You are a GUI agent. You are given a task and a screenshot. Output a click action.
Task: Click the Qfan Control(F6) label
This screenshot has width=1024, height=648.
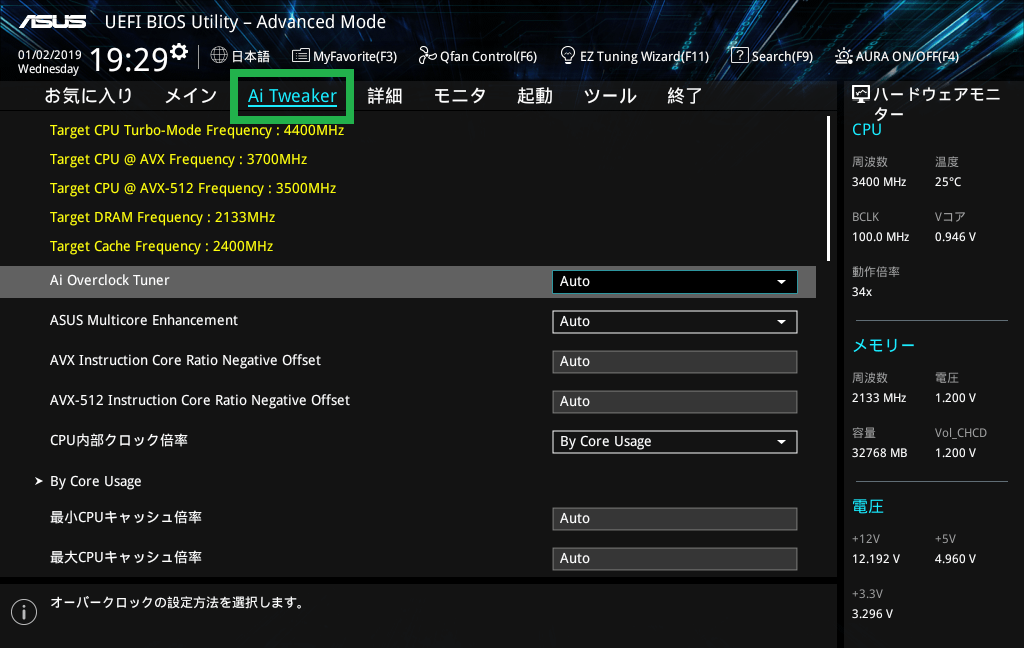pos(488,56)
